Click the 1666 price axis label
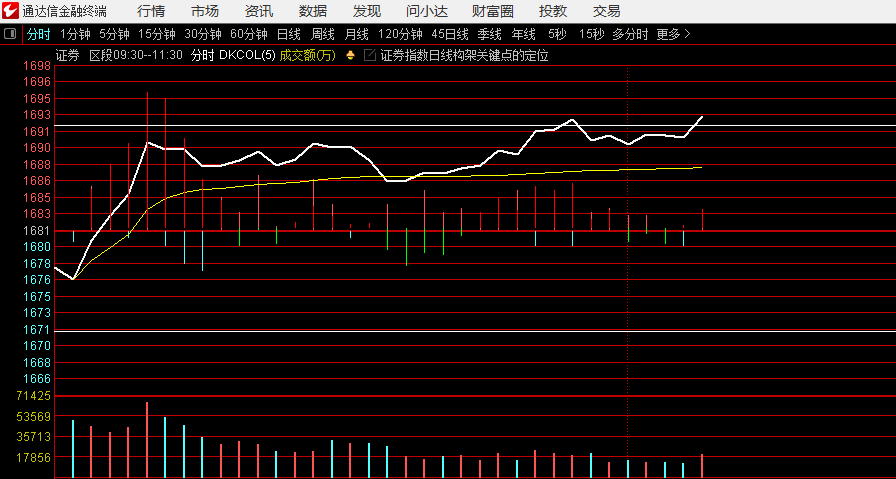Screen dimensions: 896x479 point(37,378)
